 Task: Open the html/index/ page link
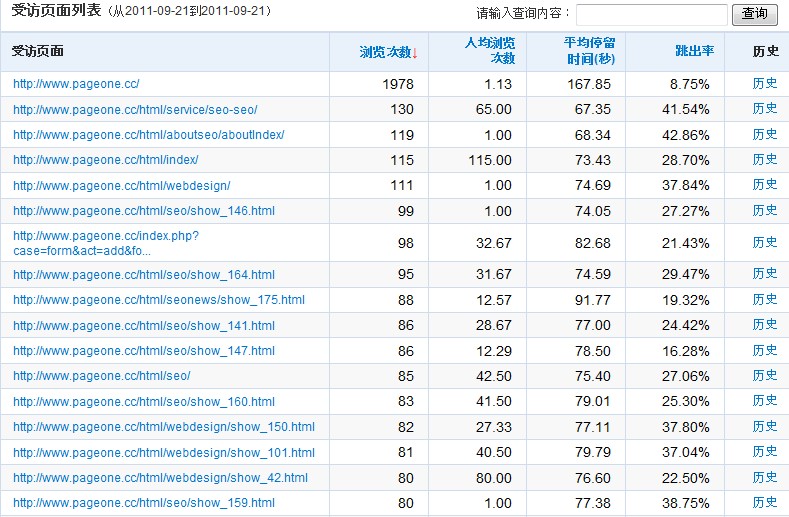106,160
